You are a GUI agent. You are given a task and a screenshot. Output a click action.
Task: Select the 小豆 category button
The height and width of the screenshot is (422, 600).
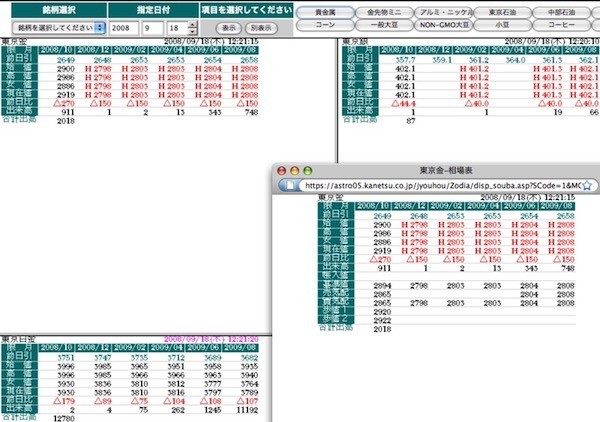pos(502,25)
